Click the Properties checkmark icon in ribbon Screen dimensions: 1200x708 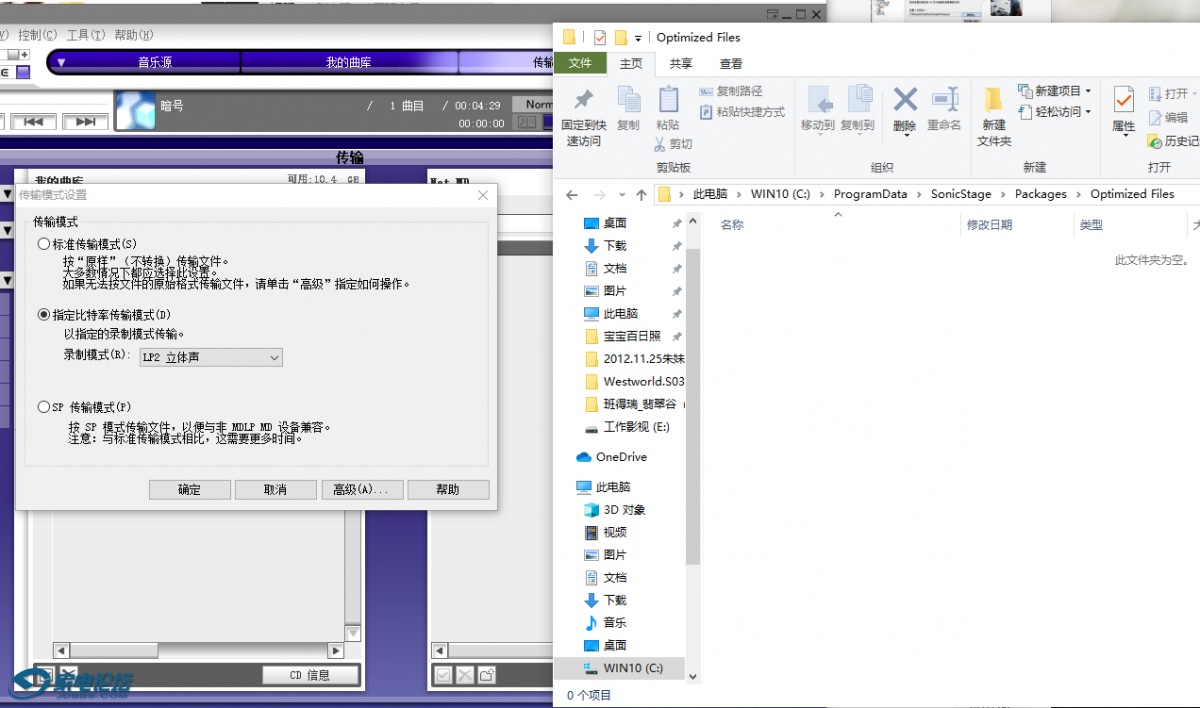(x=1123, y=100)
